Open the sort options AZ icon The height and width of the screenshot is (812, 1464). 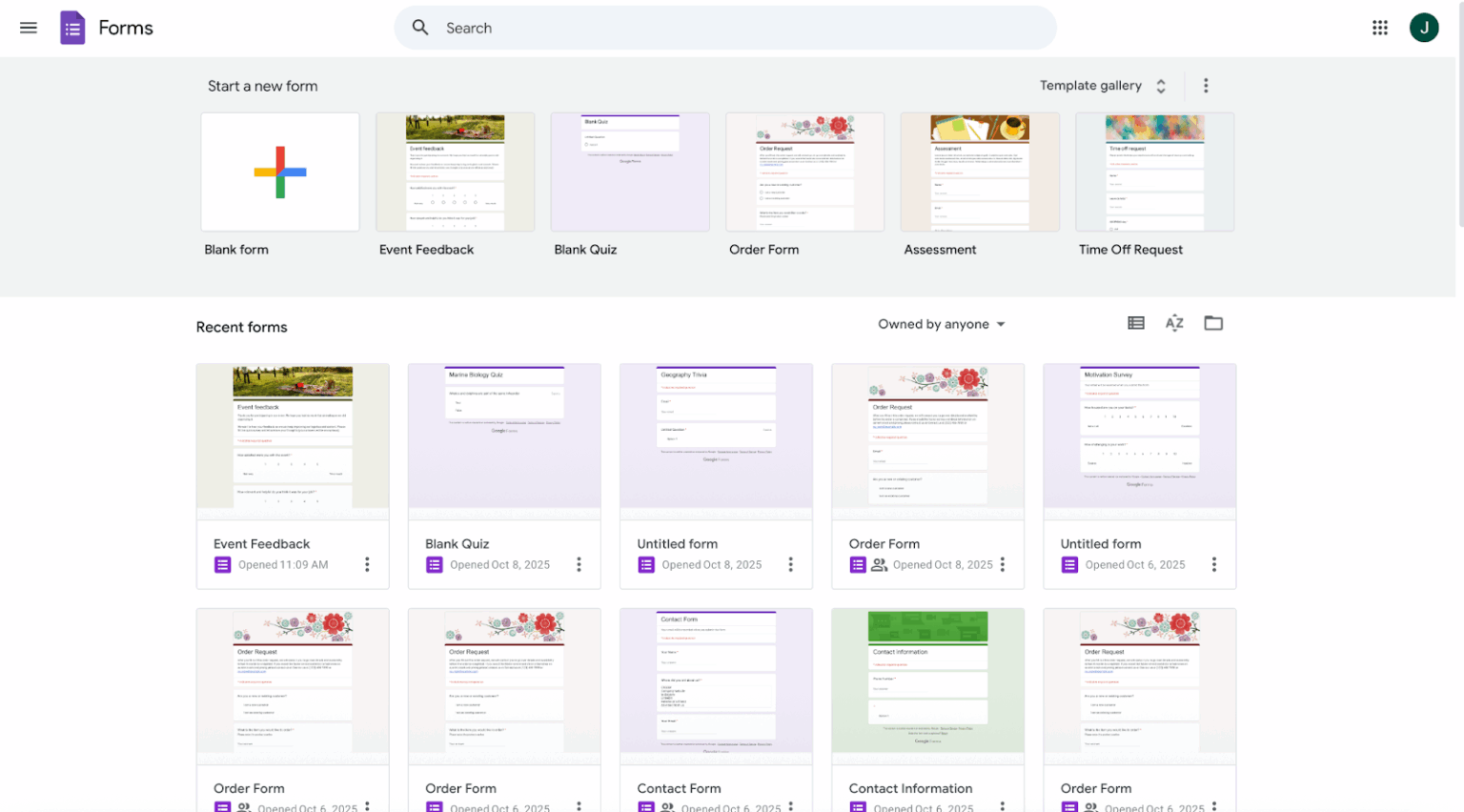click(1174, 323)
